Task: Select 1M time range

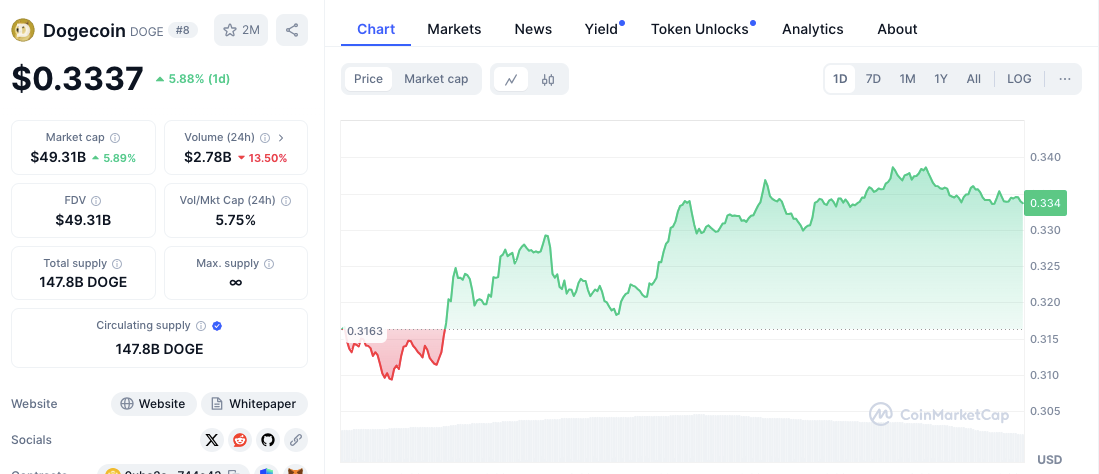Action: [x=908, y=79]
